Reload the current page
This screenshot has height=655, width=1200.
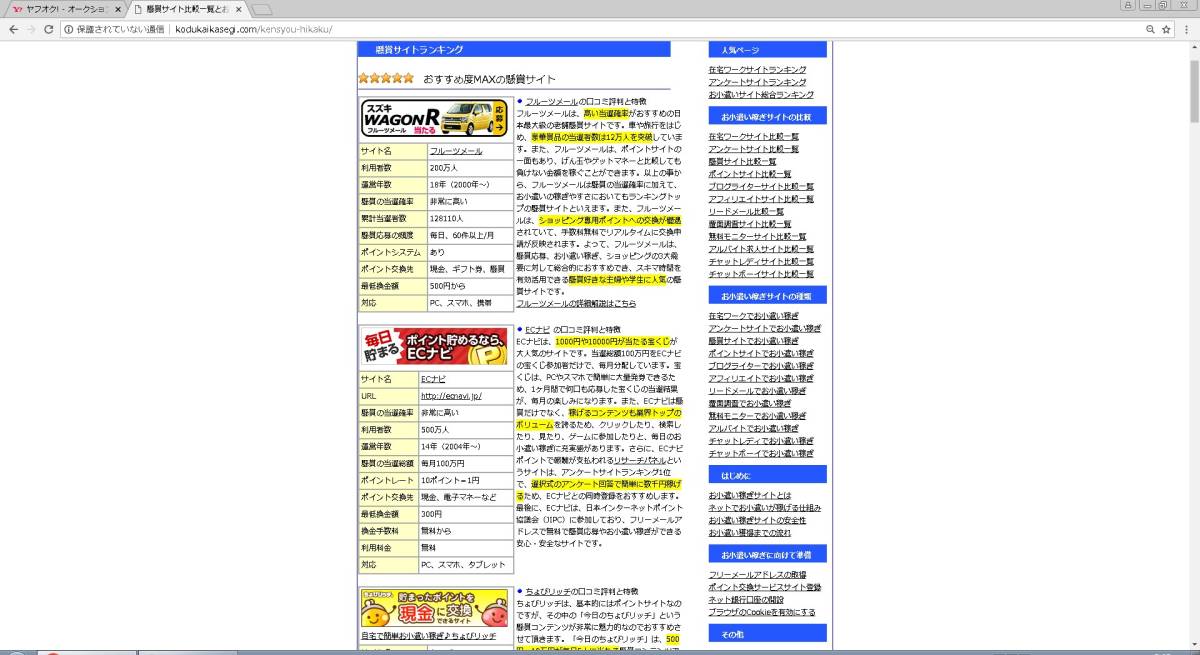[x=49, y=30]
